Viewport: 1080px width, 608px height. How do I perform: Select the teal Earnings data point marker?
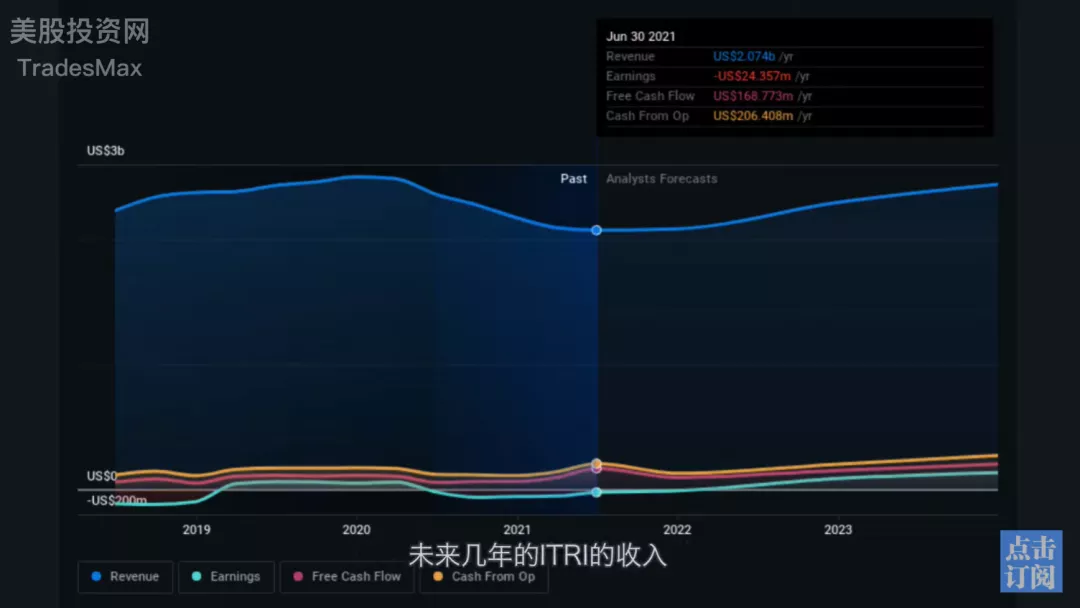coord(597,492)
